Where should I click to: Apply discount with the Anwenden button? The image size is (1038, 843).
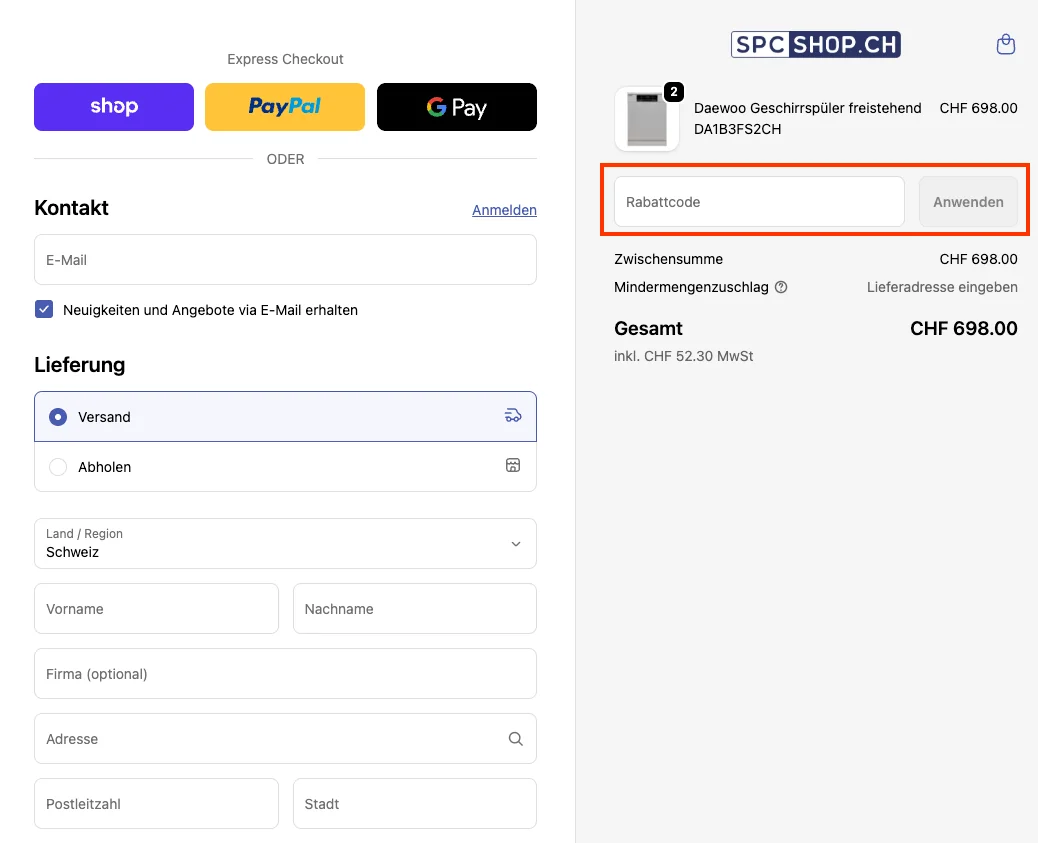click(x=967, y=201)
